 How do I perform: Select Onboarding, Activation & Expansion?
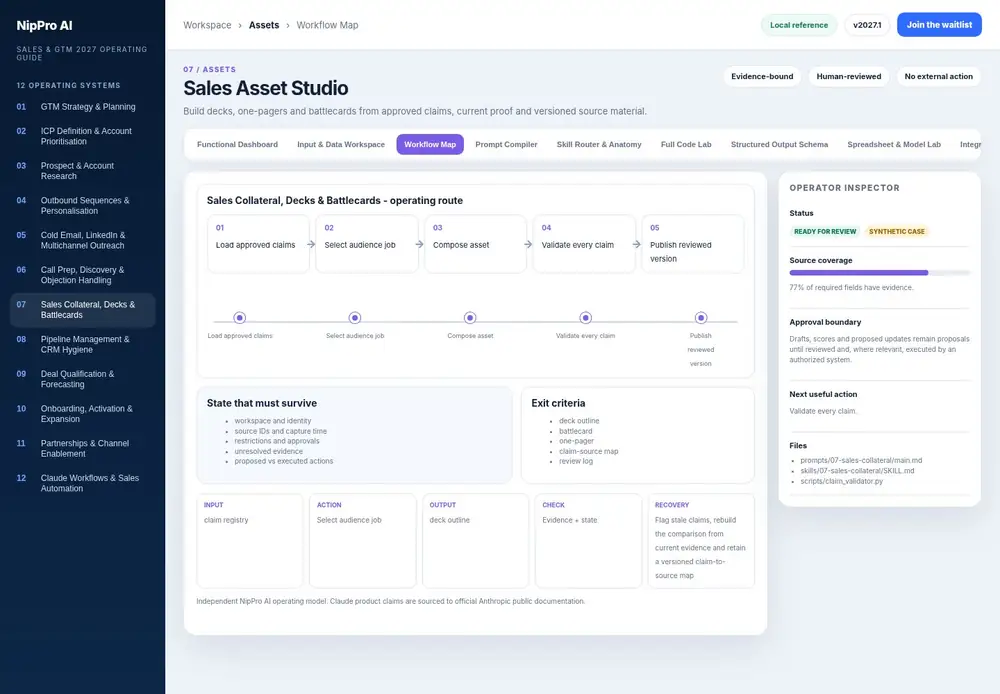83,414
